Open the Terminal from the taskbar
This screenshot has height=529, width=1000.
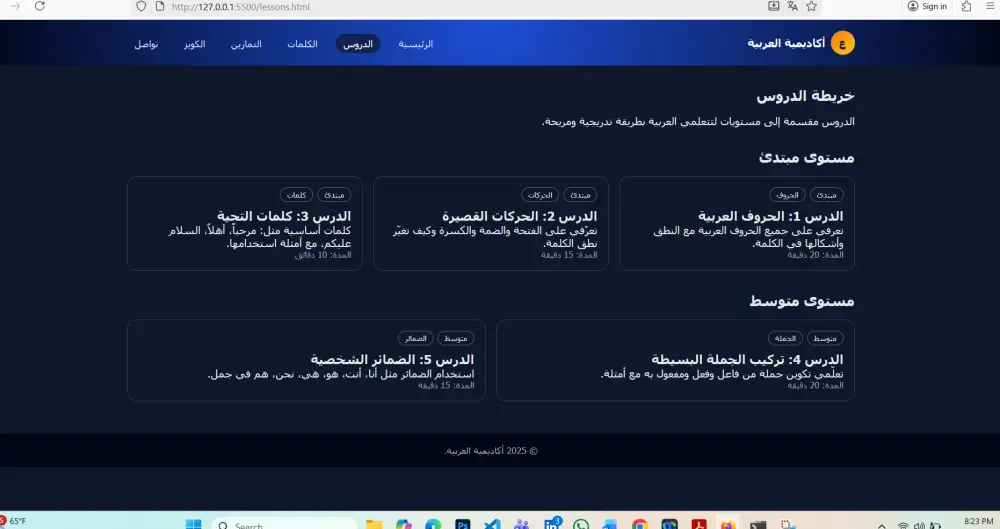click(x=758, y=525)
